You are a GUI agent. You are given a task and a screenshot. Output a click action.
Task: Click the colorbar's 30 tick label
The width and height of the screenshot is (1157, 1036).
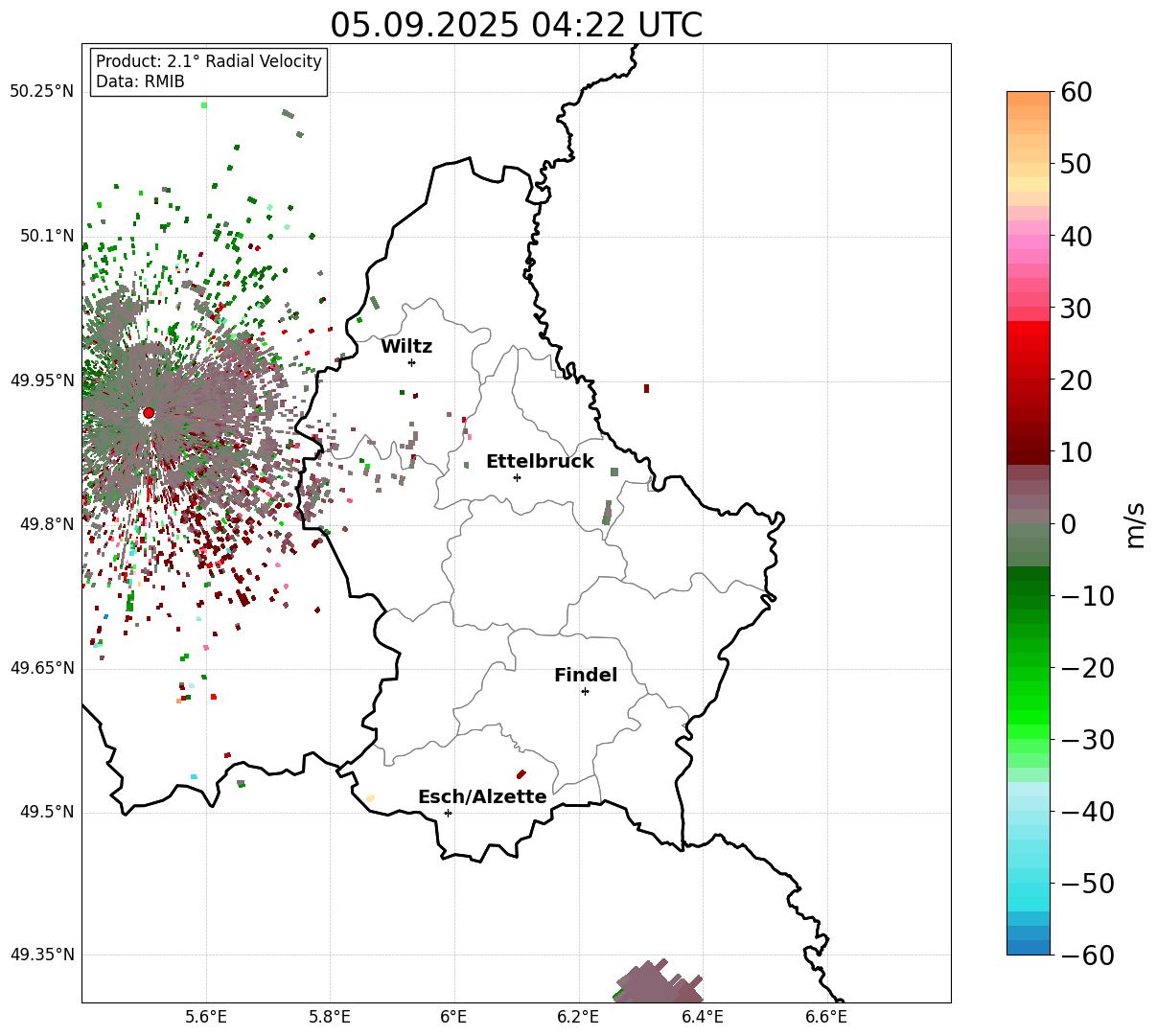point(1075,309)
